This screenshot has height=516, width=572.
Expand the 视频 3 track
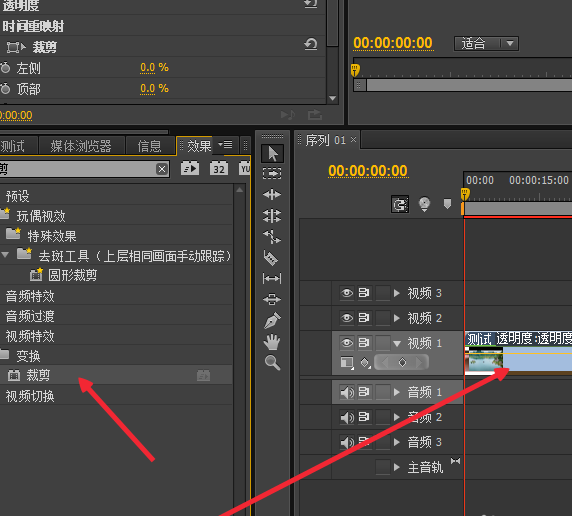(x=397, y=293)
